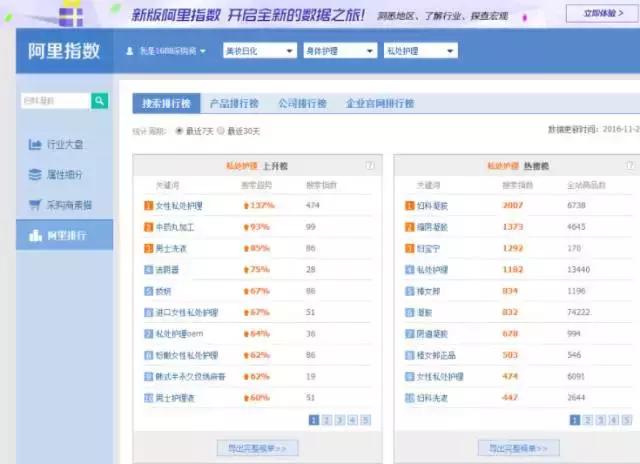Image resolution: width=640 pixels, height=464 pixels.
Task: Select 阿里排行 in the sidebar
Action: coord(66,236)
